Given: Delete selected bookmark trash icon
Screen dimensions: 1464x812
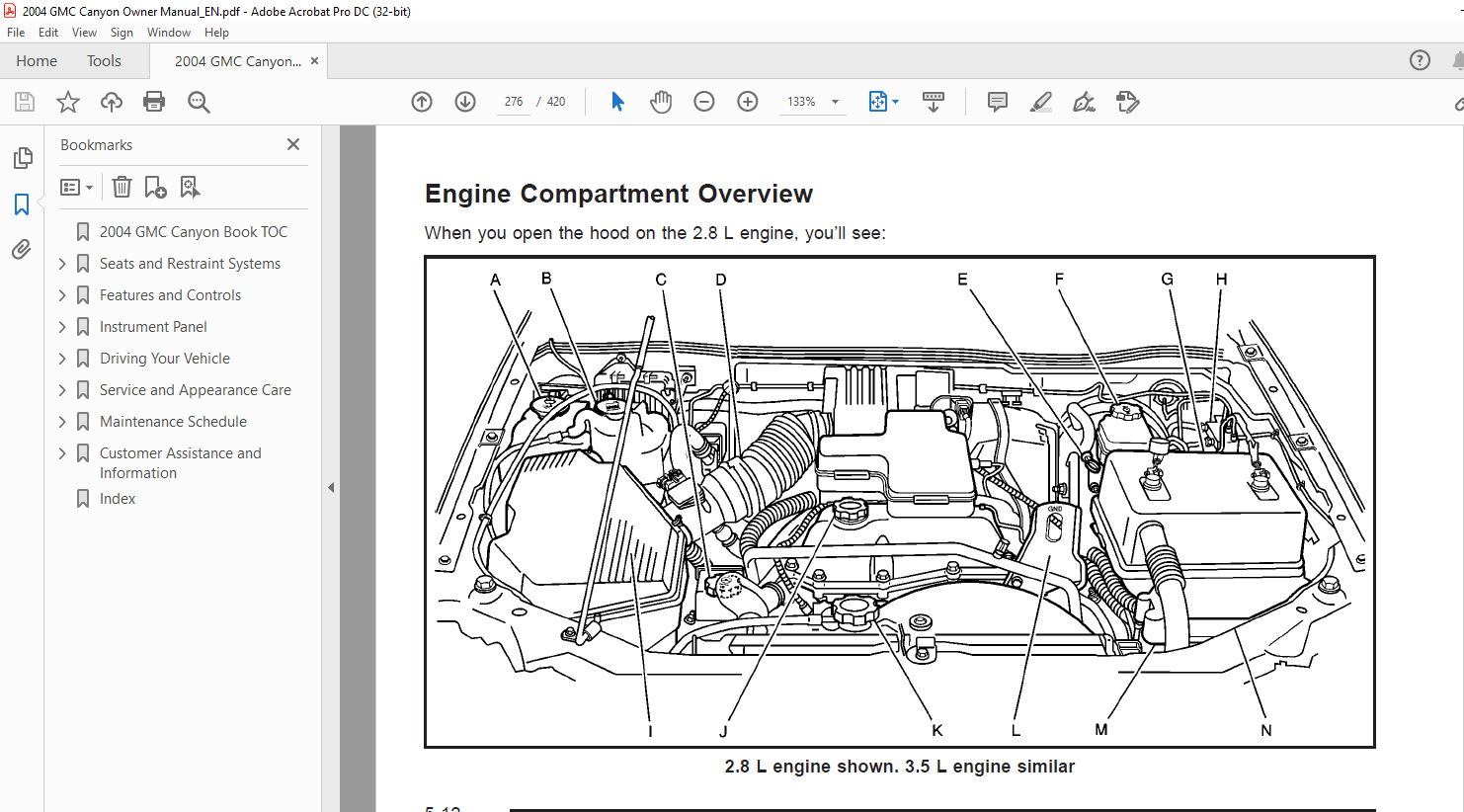Looking at the screenshot, I should 122,187.
